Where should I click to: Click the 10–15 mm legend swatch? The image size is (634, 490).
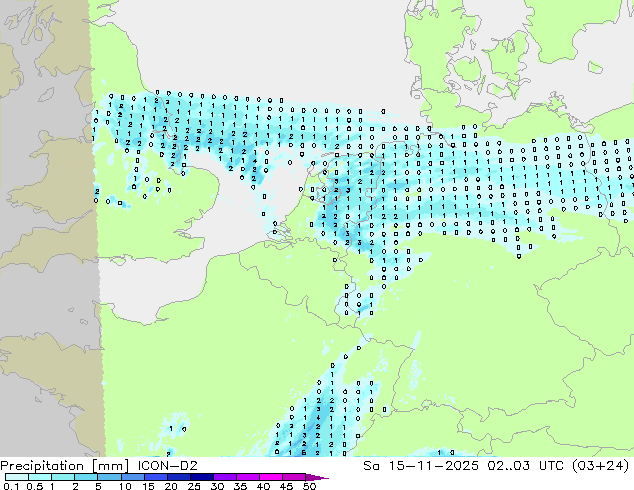(132, 477)
